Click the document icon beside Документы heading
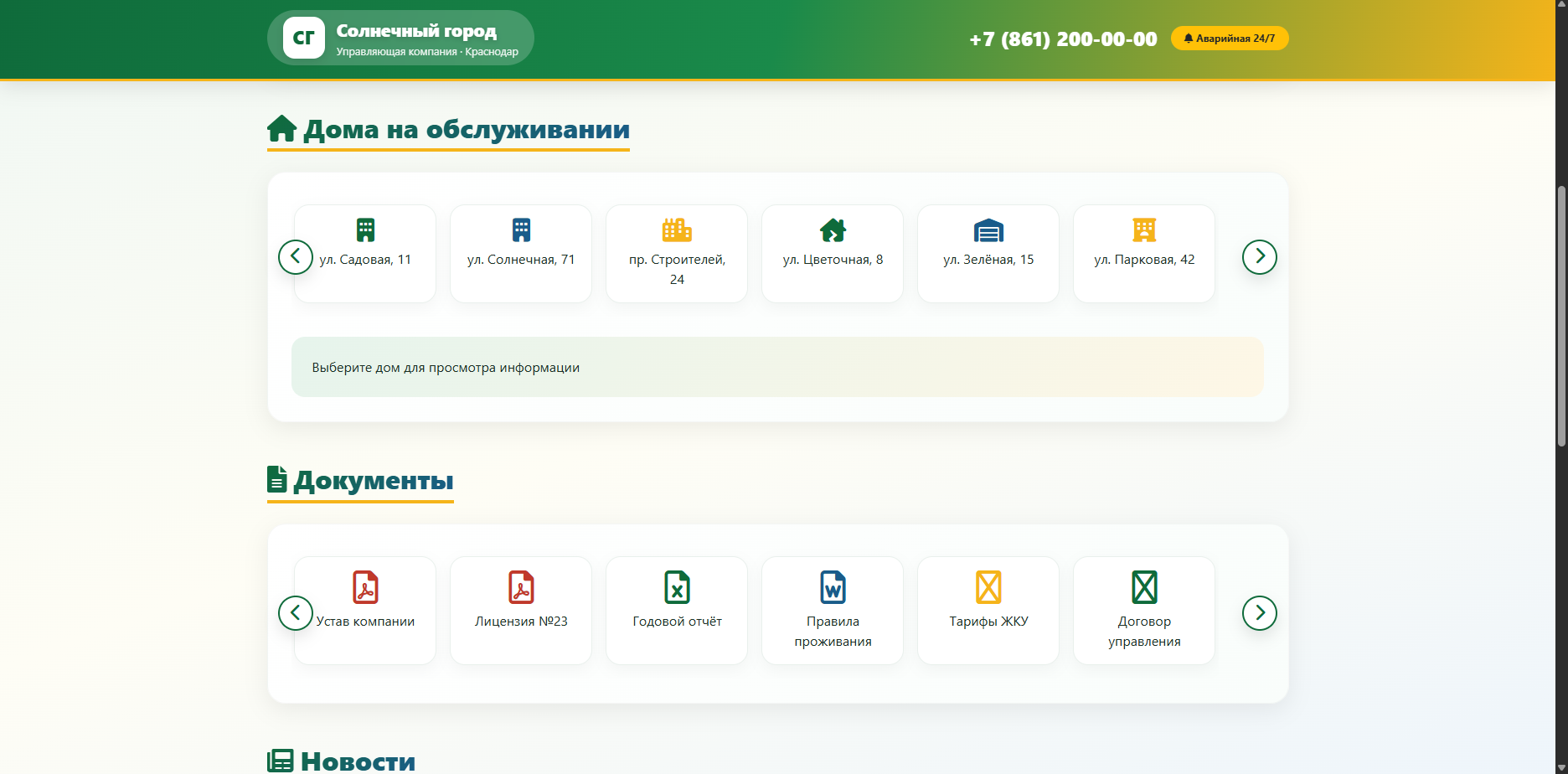Viewport: 1568px width, 774px height. coord(277,480)
